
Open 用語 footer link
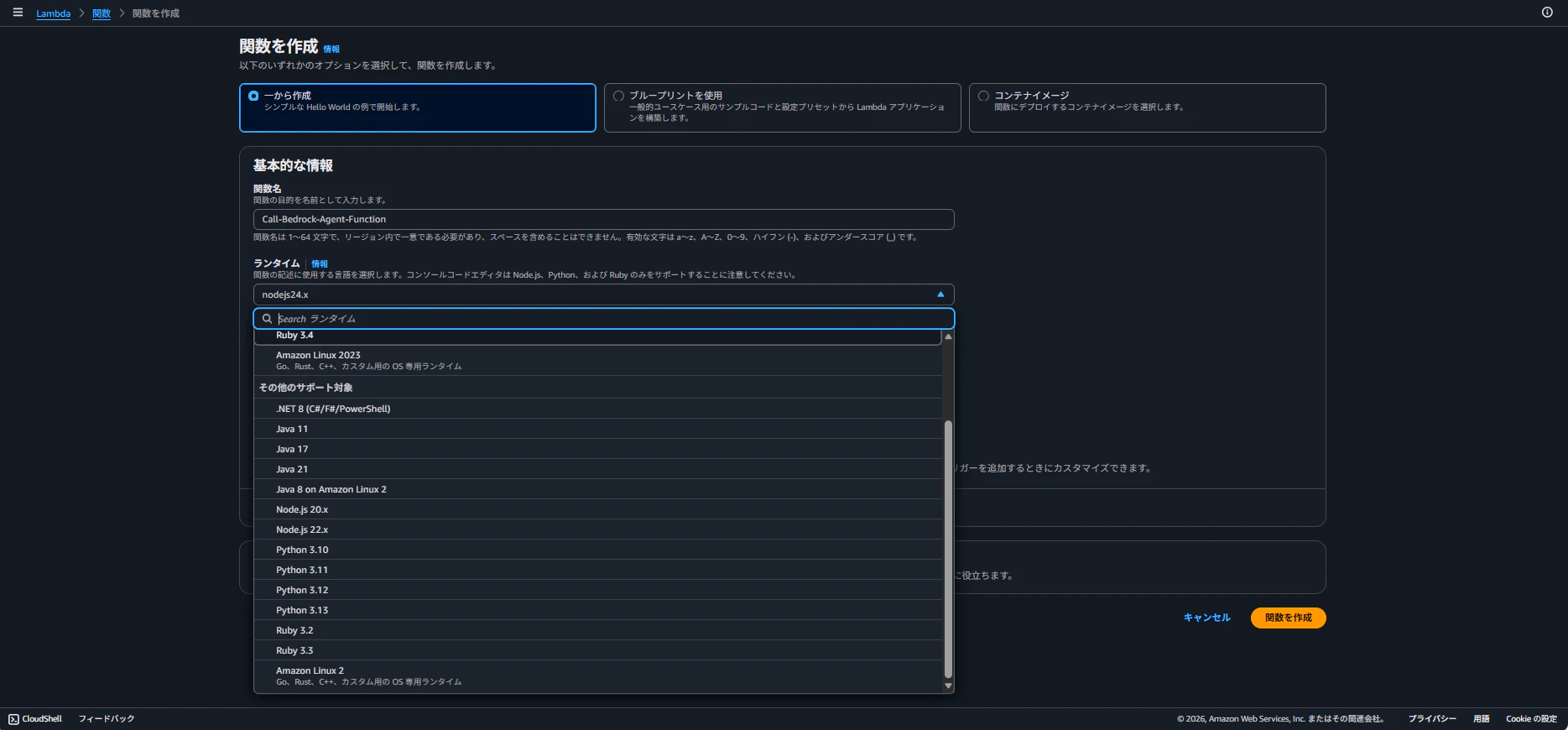1482,719
